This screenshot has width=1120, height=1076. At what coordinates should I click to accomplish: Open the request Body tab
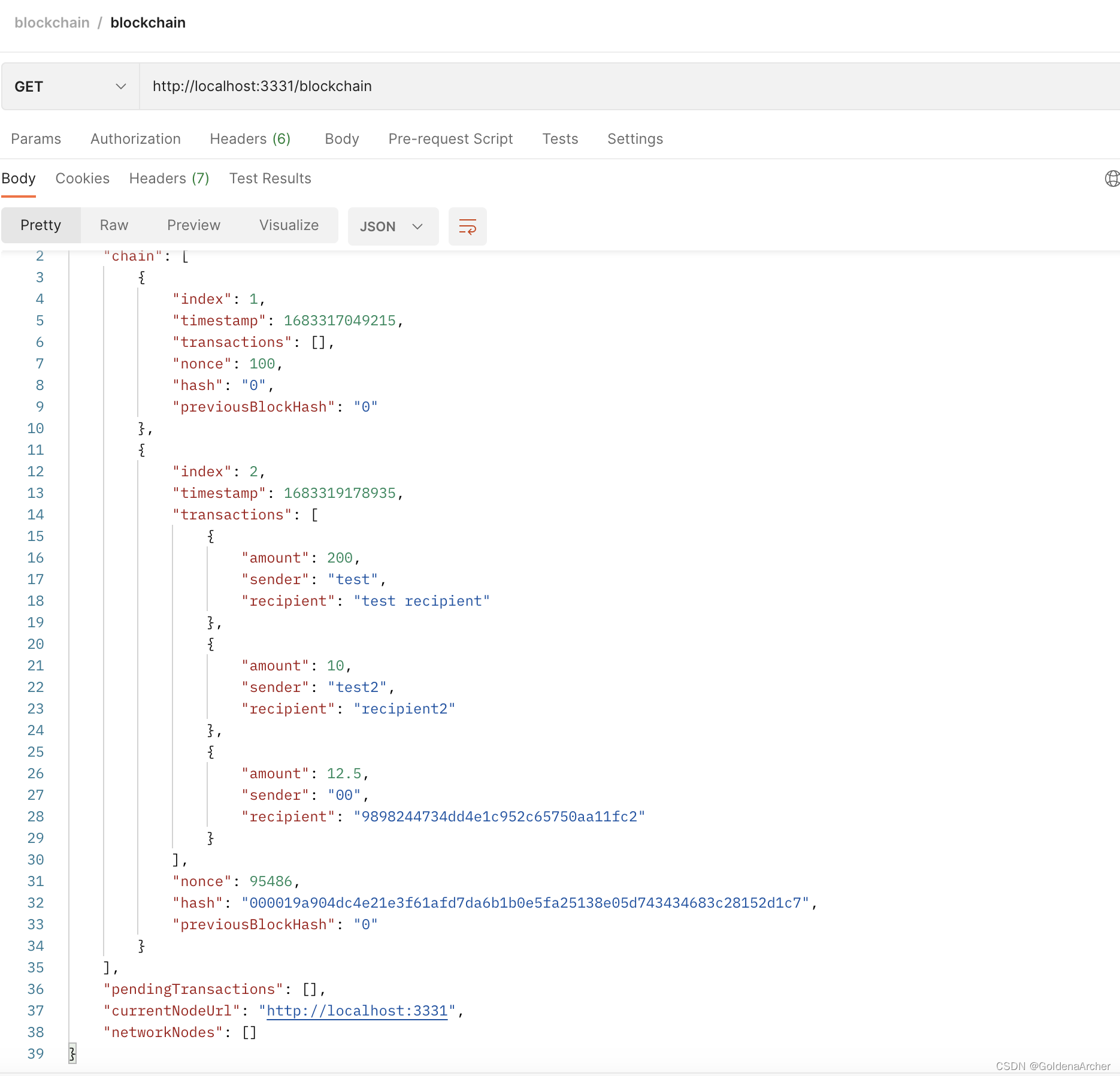(x=342, y=139)
